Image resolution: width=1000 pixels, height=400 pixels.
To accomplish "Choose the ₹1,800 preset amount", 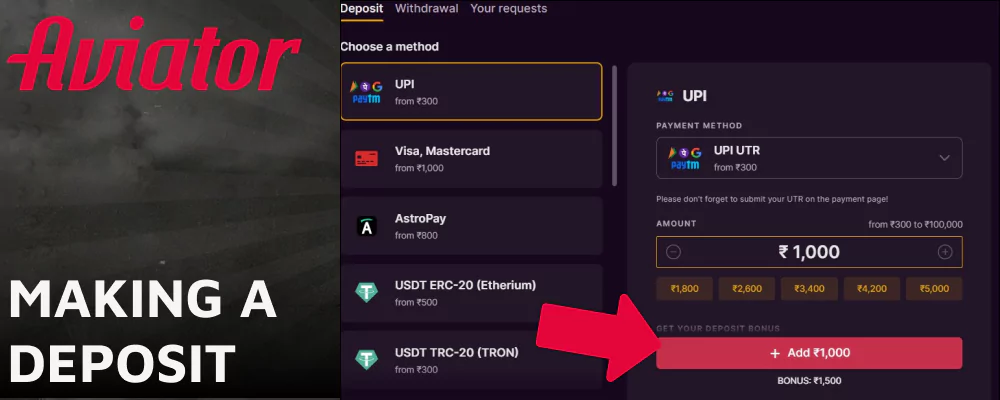I will point(684,289).
